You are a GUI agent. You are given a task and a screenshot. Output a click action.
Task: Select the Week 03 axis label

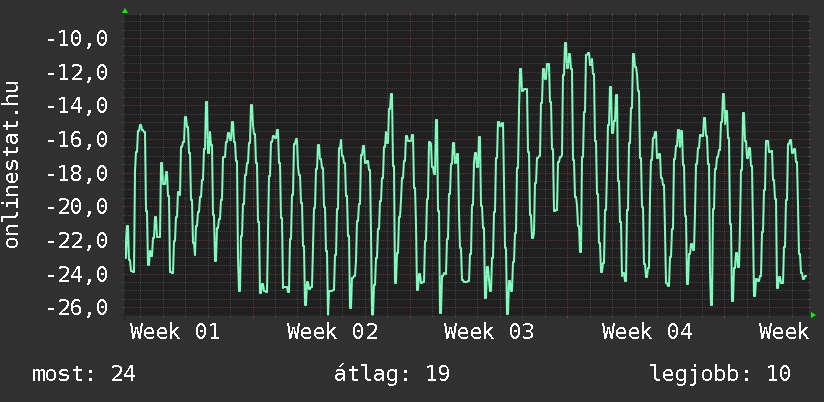(489, 331)
